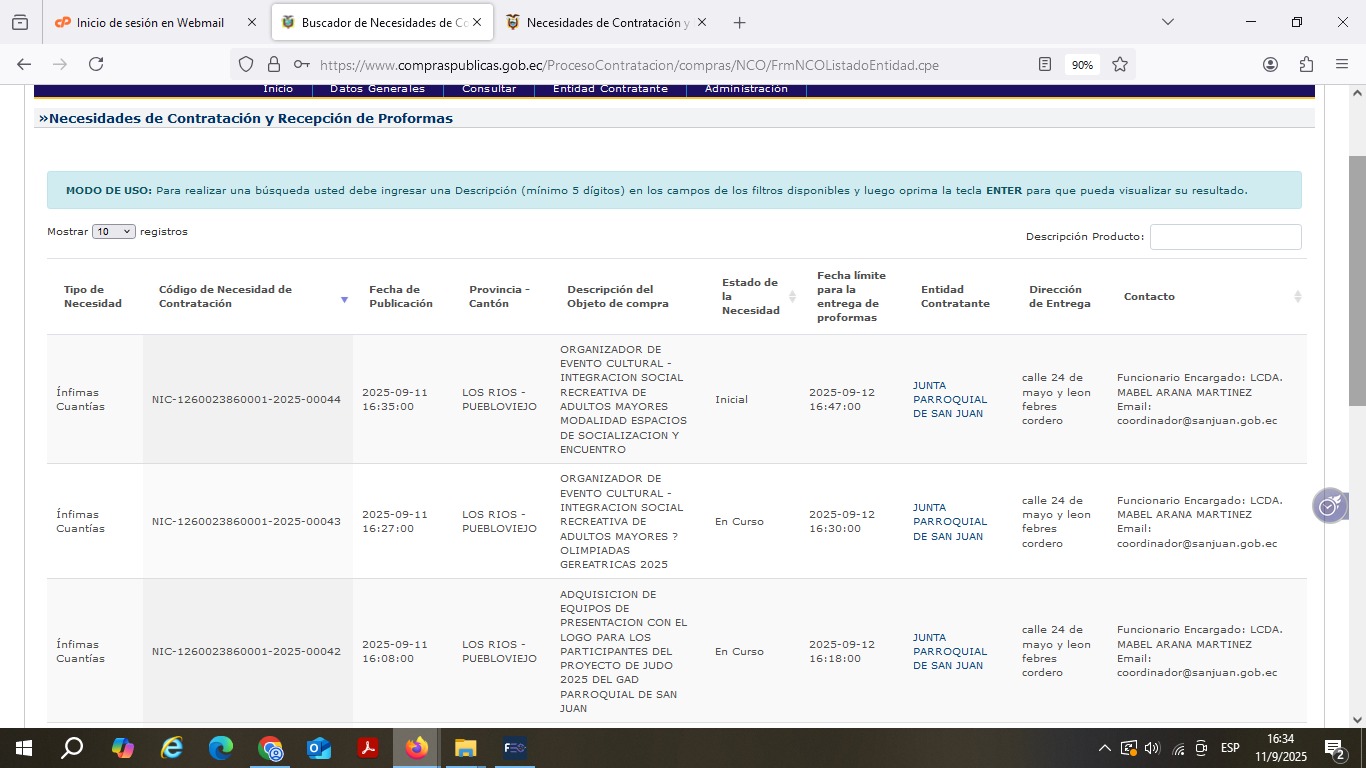Click the Firefox reload page icon
The image size is (1366, 768).
[x=96, y=64]
